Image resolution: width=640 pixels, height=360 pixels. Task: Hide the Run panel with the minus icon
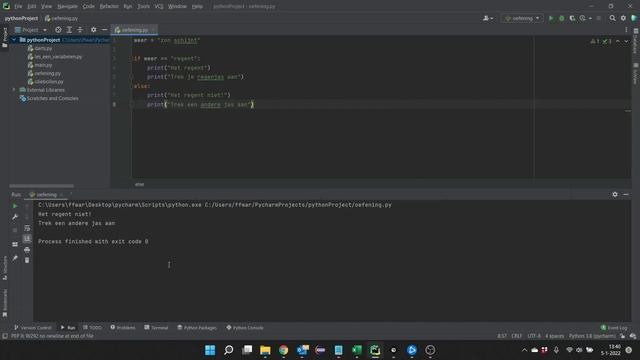pos(626,195)
